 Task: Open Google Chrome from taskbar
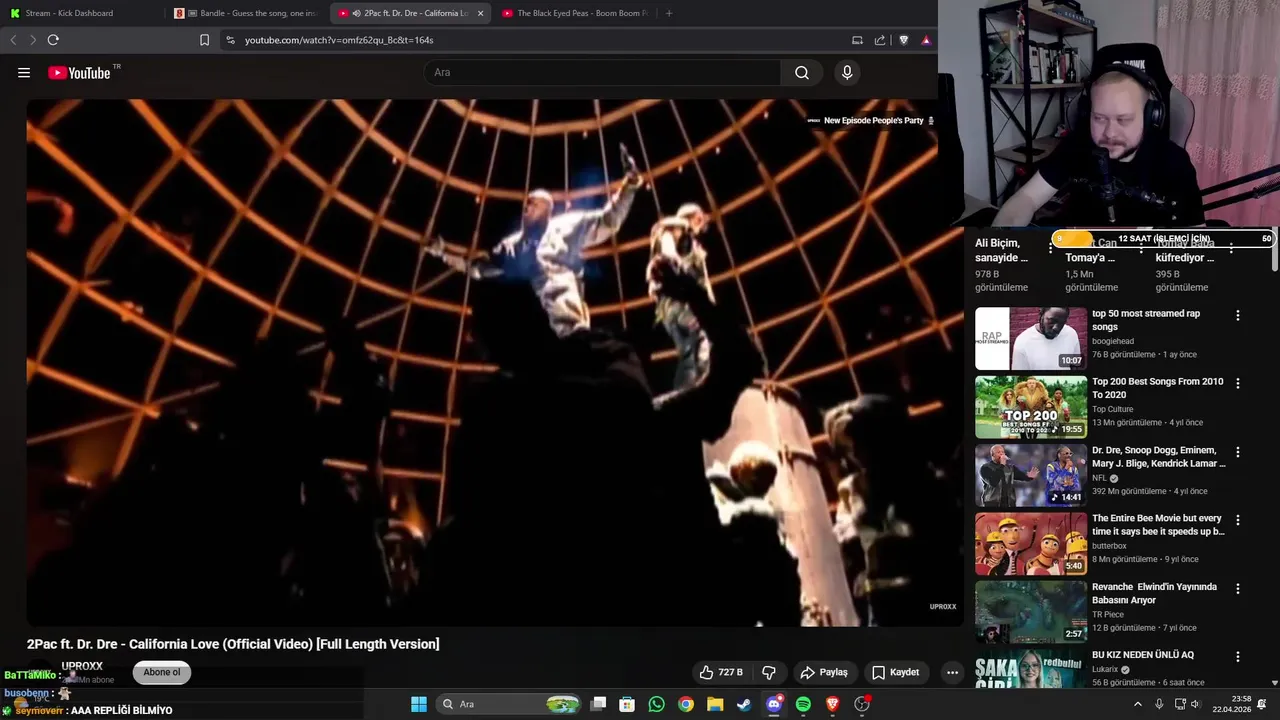pyautogui.click(x=686, y=704)
